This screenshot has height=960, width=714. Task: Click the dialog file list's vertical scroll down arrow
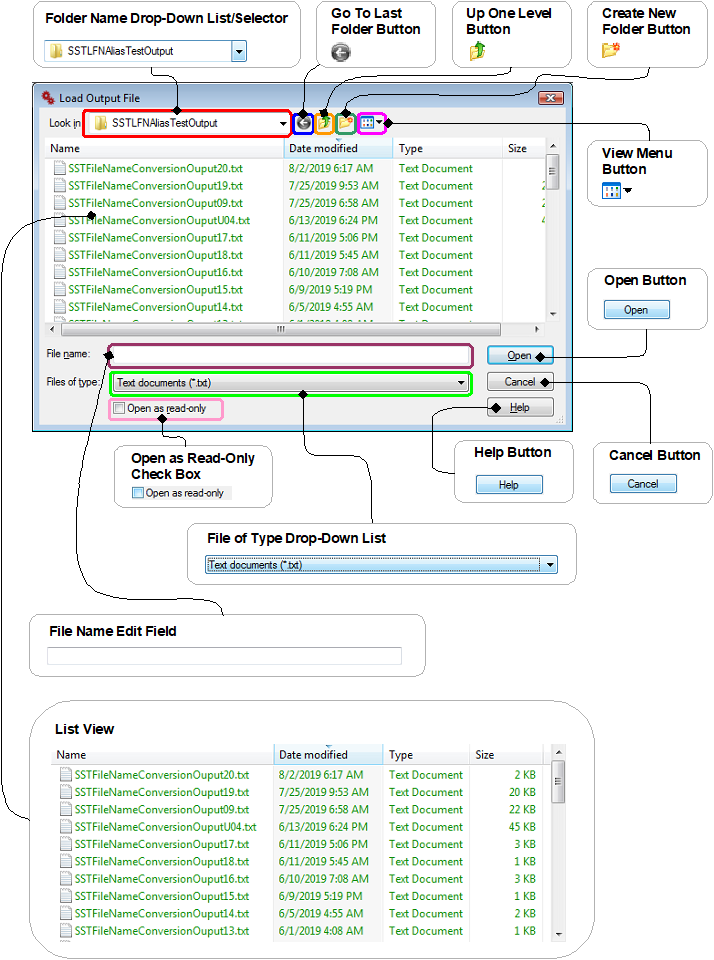pos(553,314)
